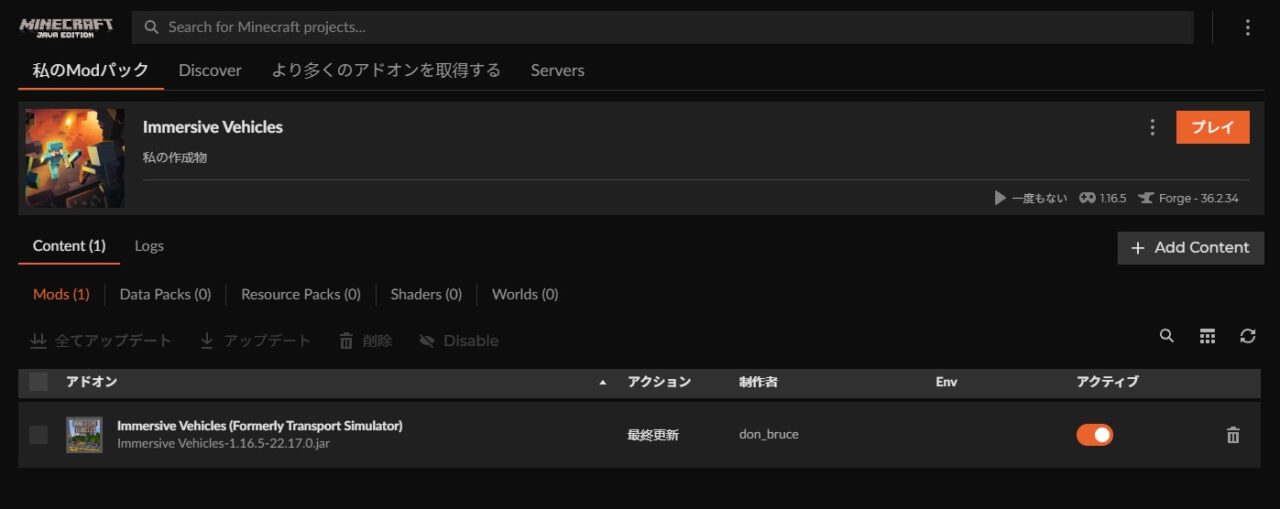Image resolution: width=1280 pixels, height=509 pixels.
Task: Open Immersive Vehicles (Formerly Transport Simulator) mod name
Action: click(260, 426)
